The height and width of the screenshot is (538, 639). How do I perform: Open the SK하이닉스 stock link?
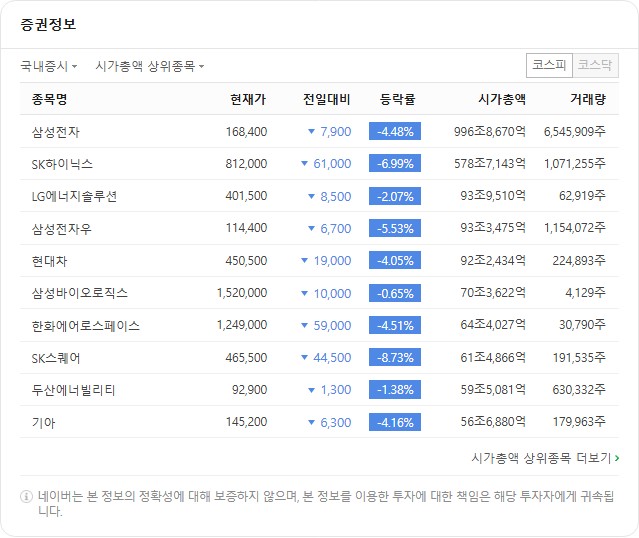tap(62, 164)
